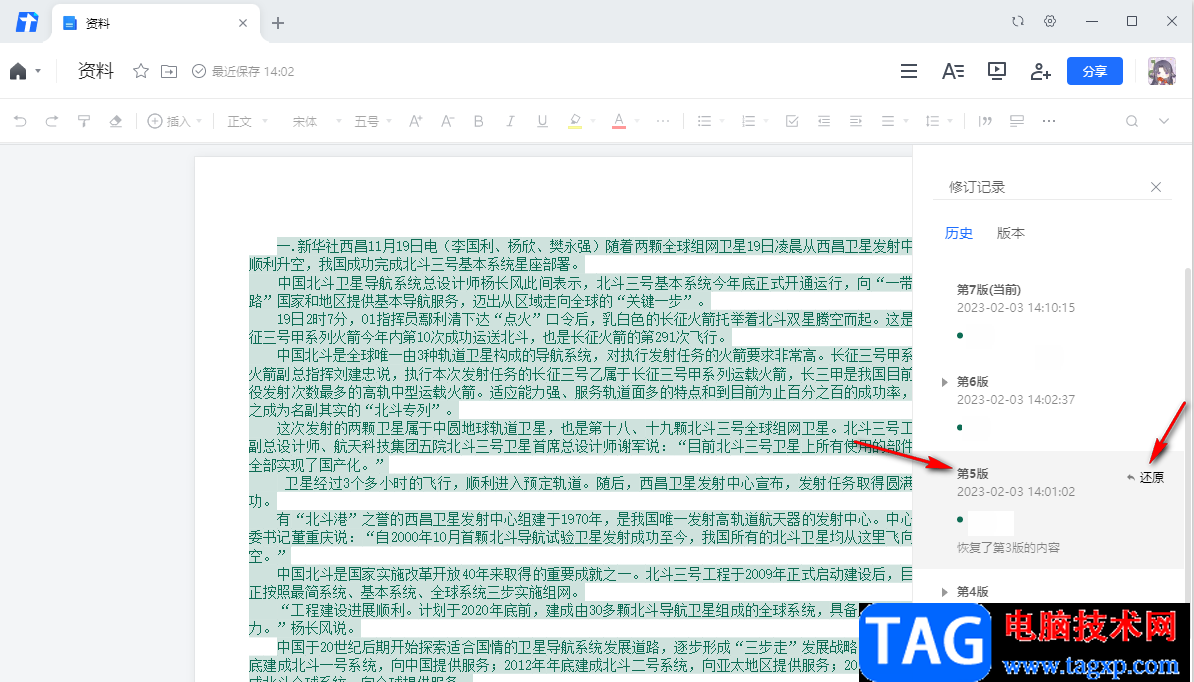Open bulleted list style dropdown arrow
This screenshot has width=1194, height=682.
coord(721,121)
